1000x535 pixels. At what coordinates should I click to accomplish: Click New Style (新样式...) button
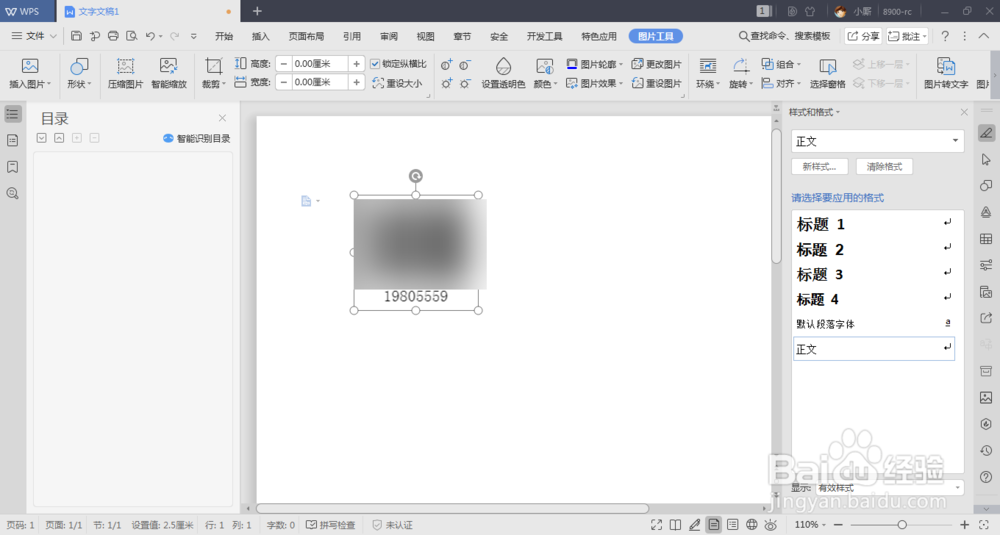(820, 167)
